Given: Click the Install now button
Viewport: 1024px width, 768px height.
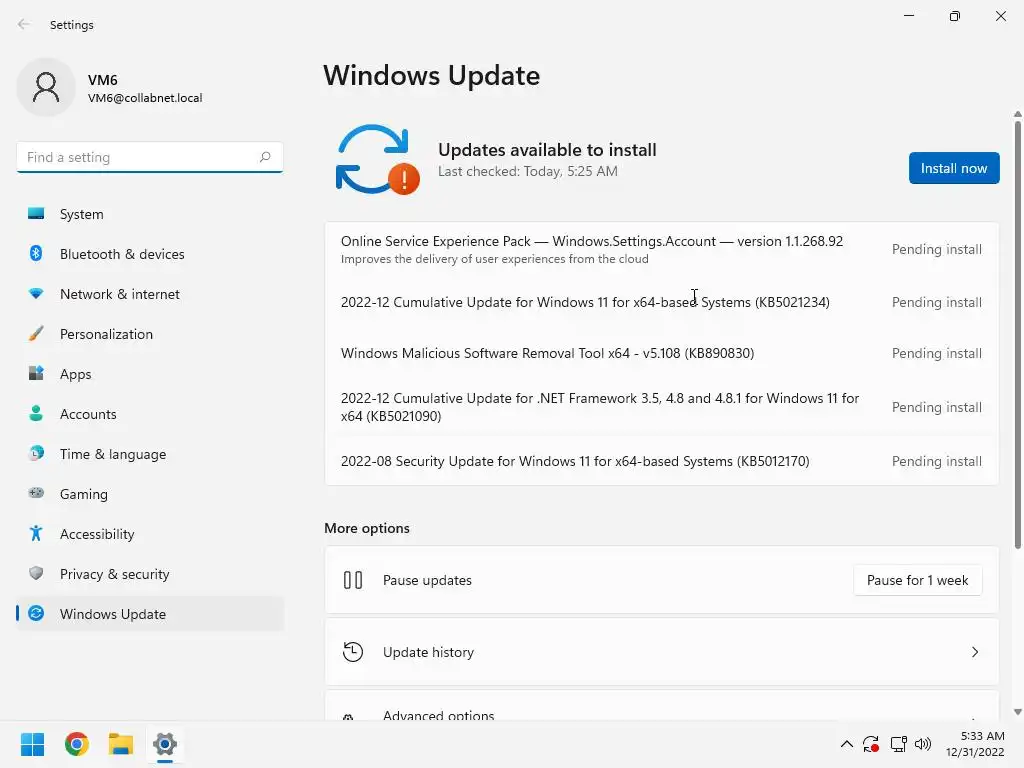Looking at the screenshot, I should coord(953,168).
